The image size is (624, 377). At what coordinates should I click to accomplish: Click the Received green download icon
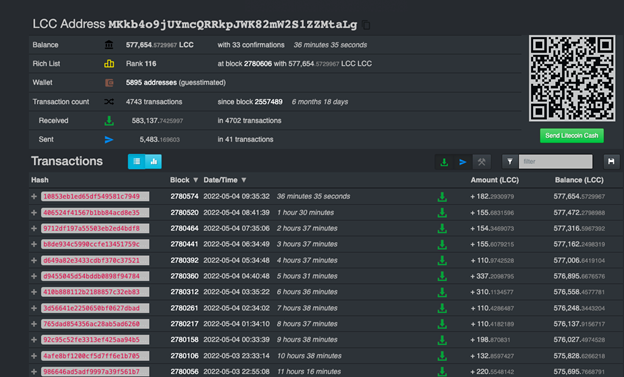(109, 121)
